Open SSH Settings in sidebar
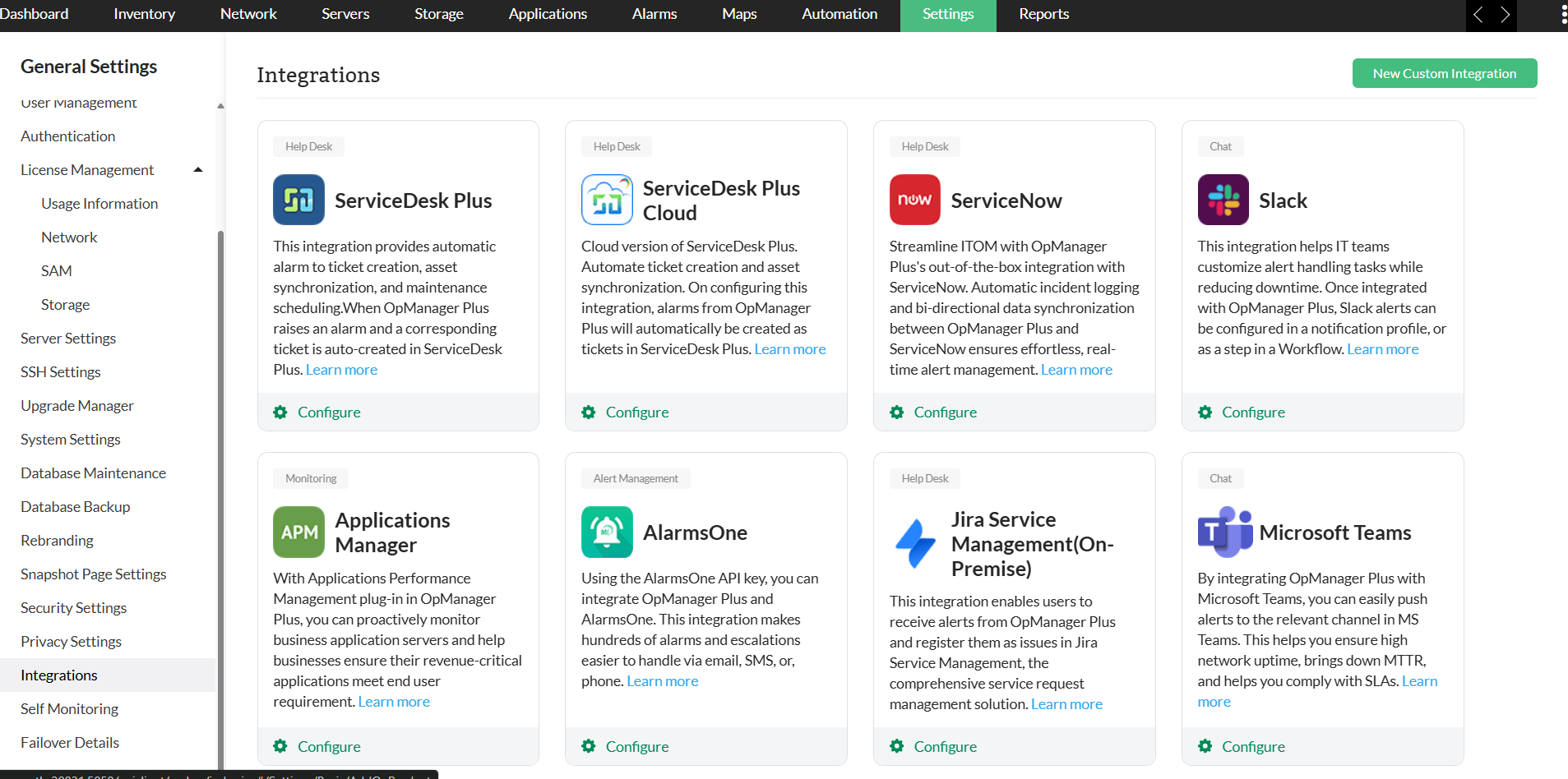Viewport: 1568px width, 779px height. click(x=61, y=371)
